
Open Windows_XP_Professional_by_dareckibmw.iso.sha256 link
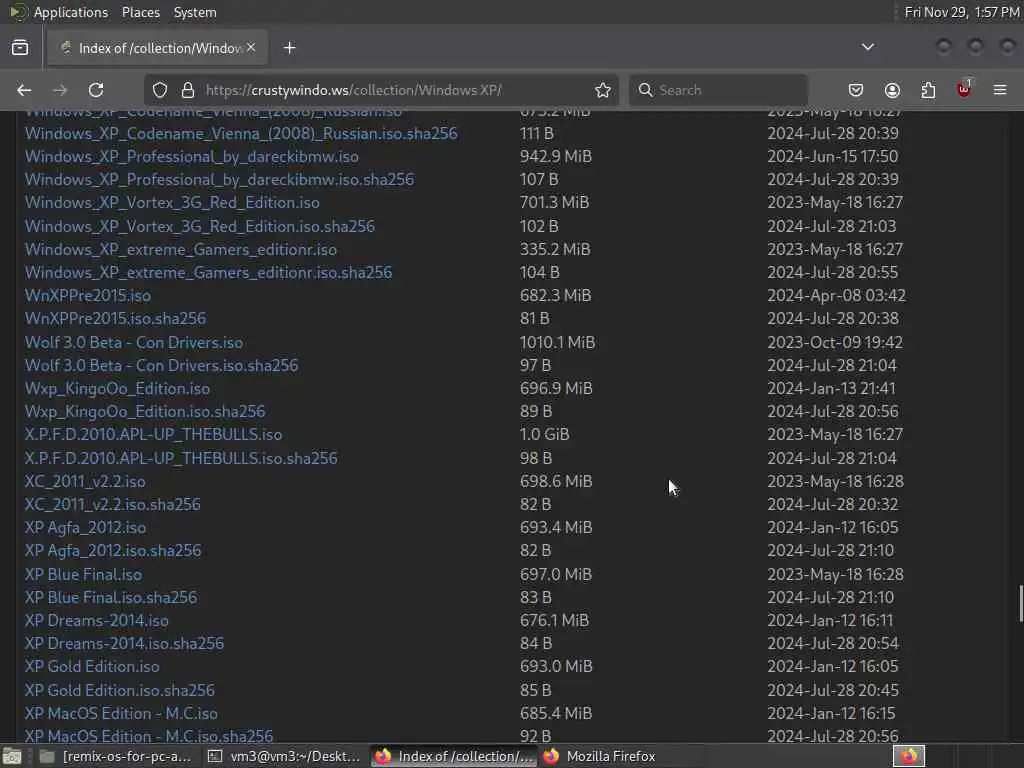pos(219,179)
